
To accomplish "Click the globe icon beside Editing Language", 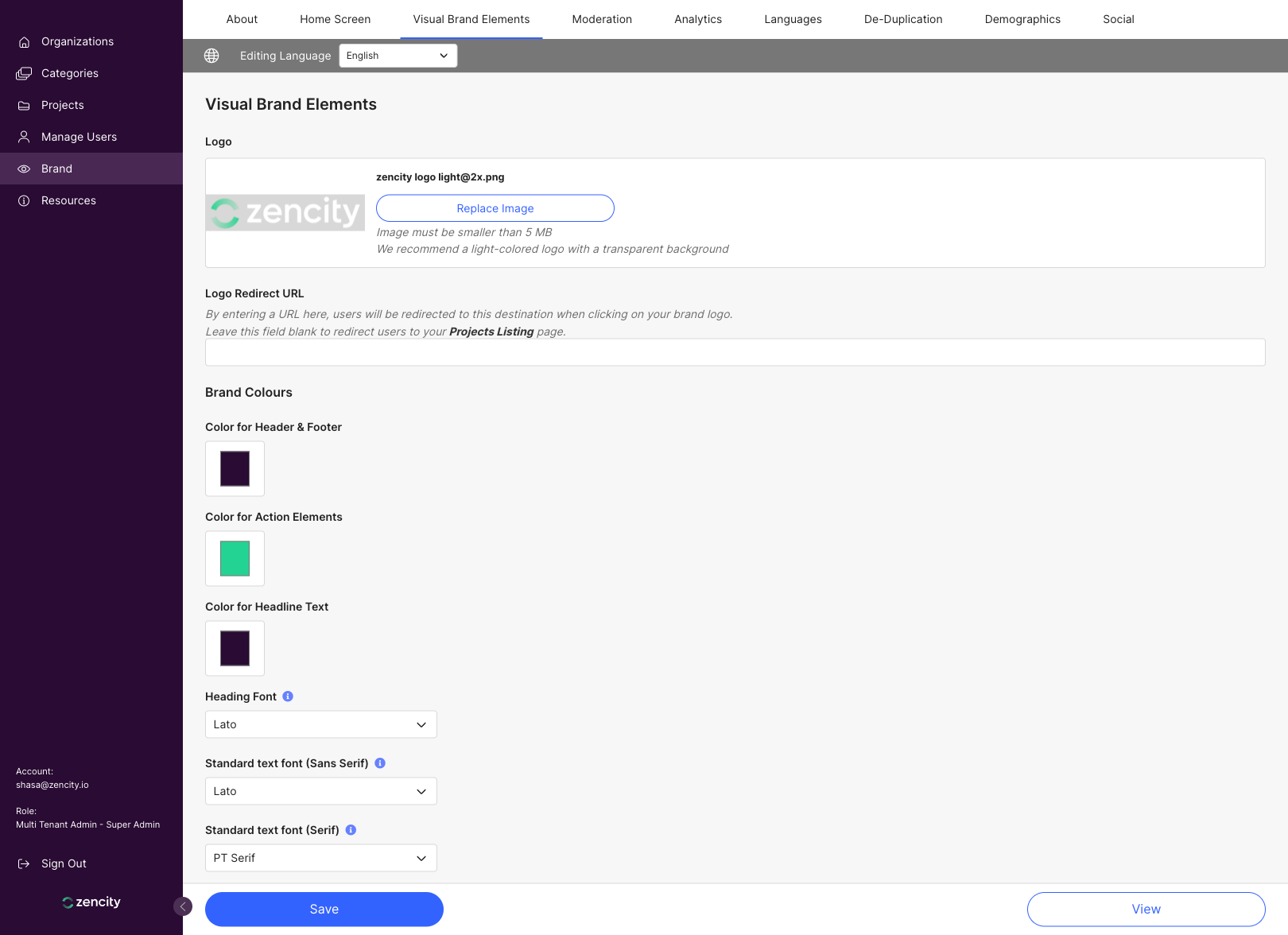I will (x=211, y=56).
